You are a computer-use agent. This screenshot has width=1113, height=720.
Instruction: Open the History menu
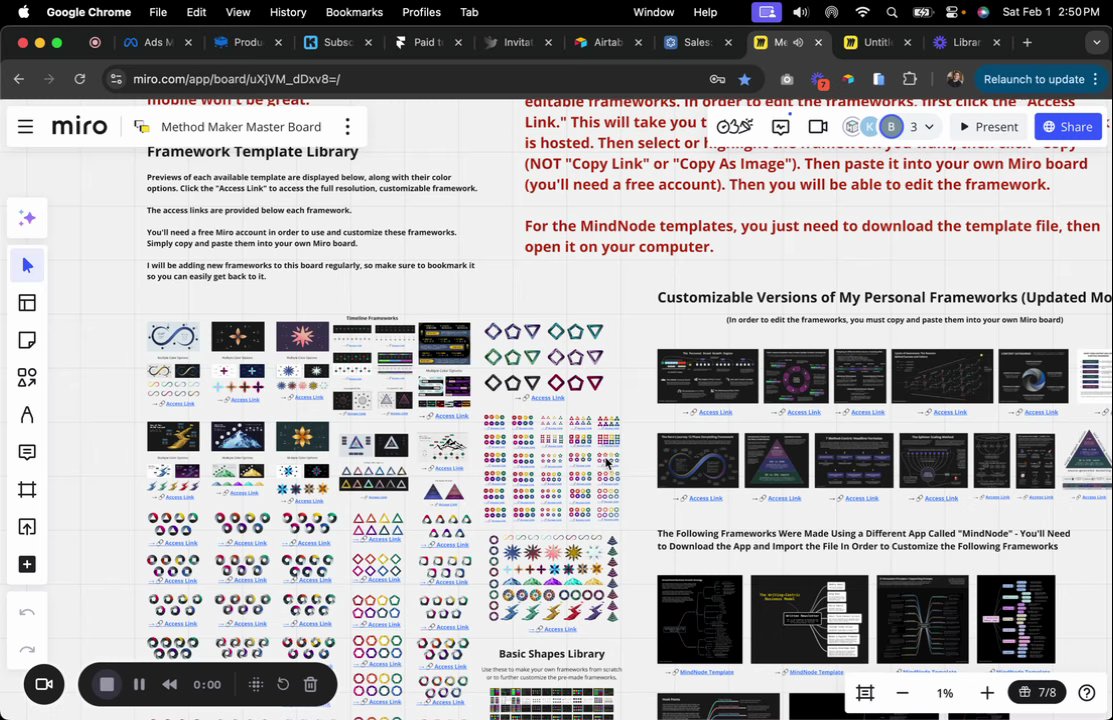point(287,12)
